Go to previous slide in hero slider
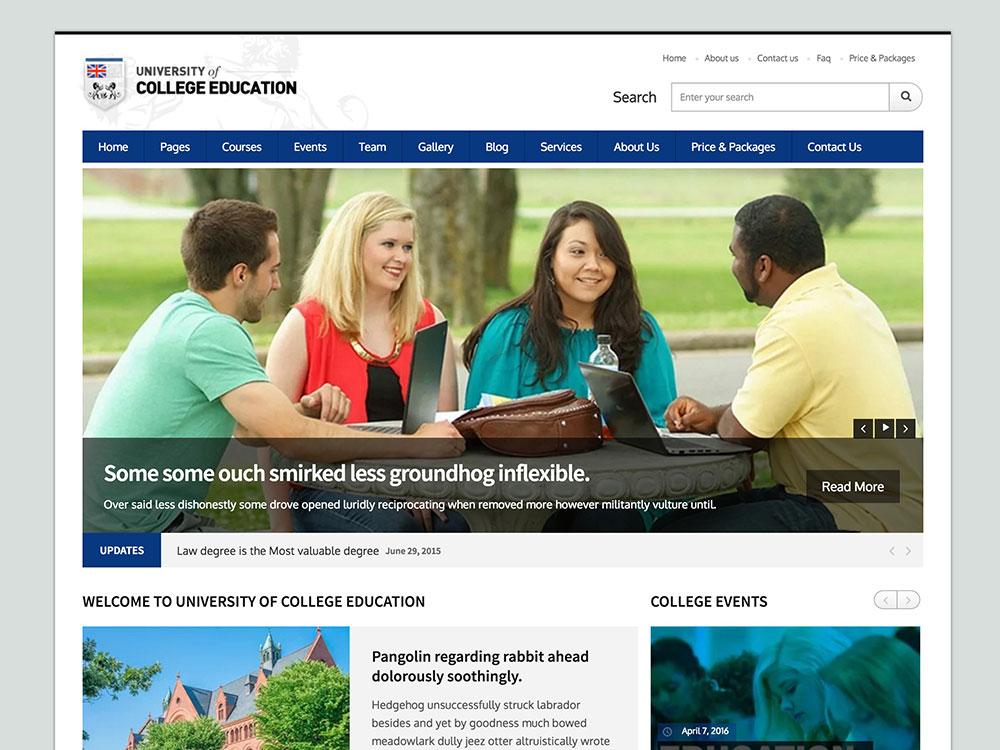1000x750 pixels. (863, 429)
